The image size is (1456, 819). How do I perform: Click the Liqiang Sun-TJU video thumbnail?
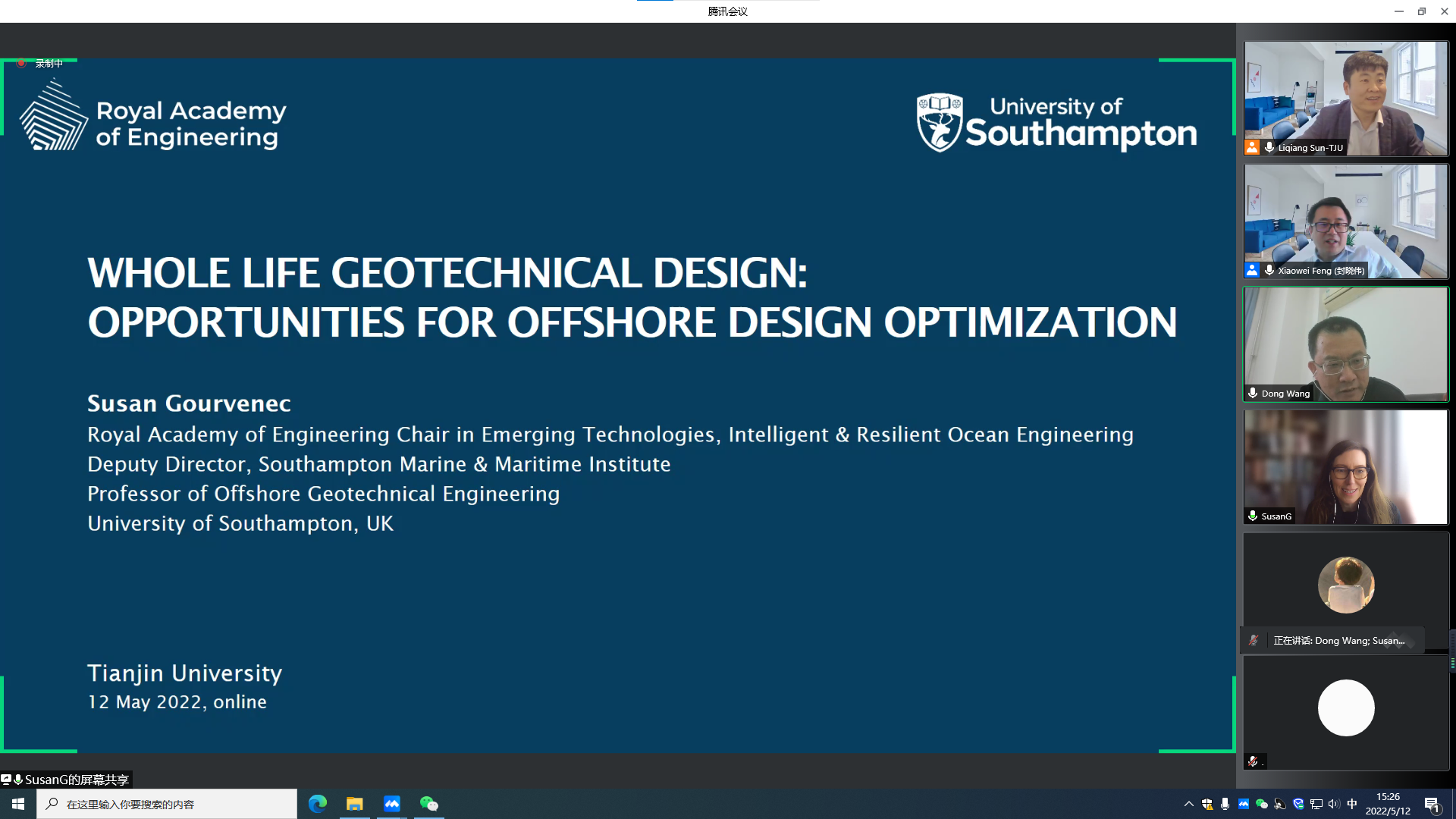click(1346, 99)
